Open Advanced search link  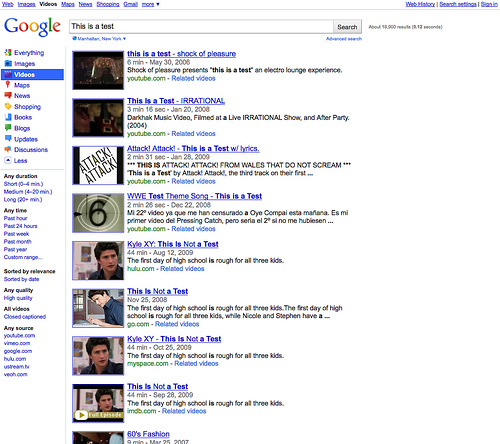point(344,39)
